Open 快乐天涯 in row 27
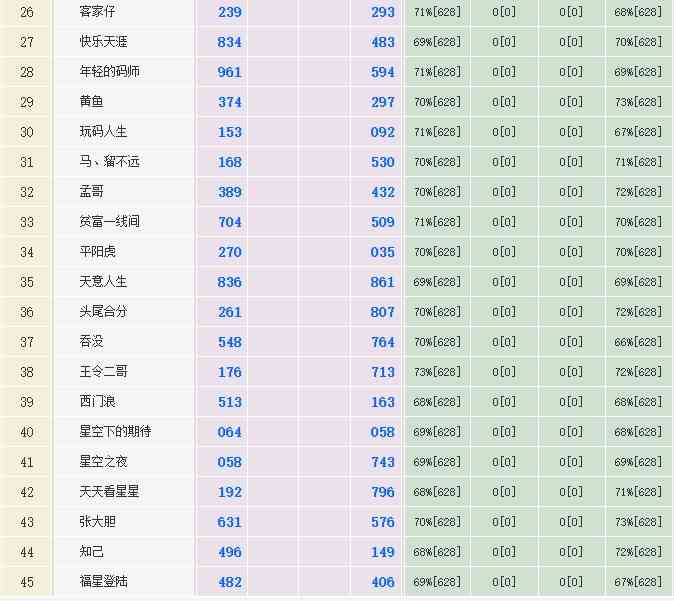 coord(104,42)
